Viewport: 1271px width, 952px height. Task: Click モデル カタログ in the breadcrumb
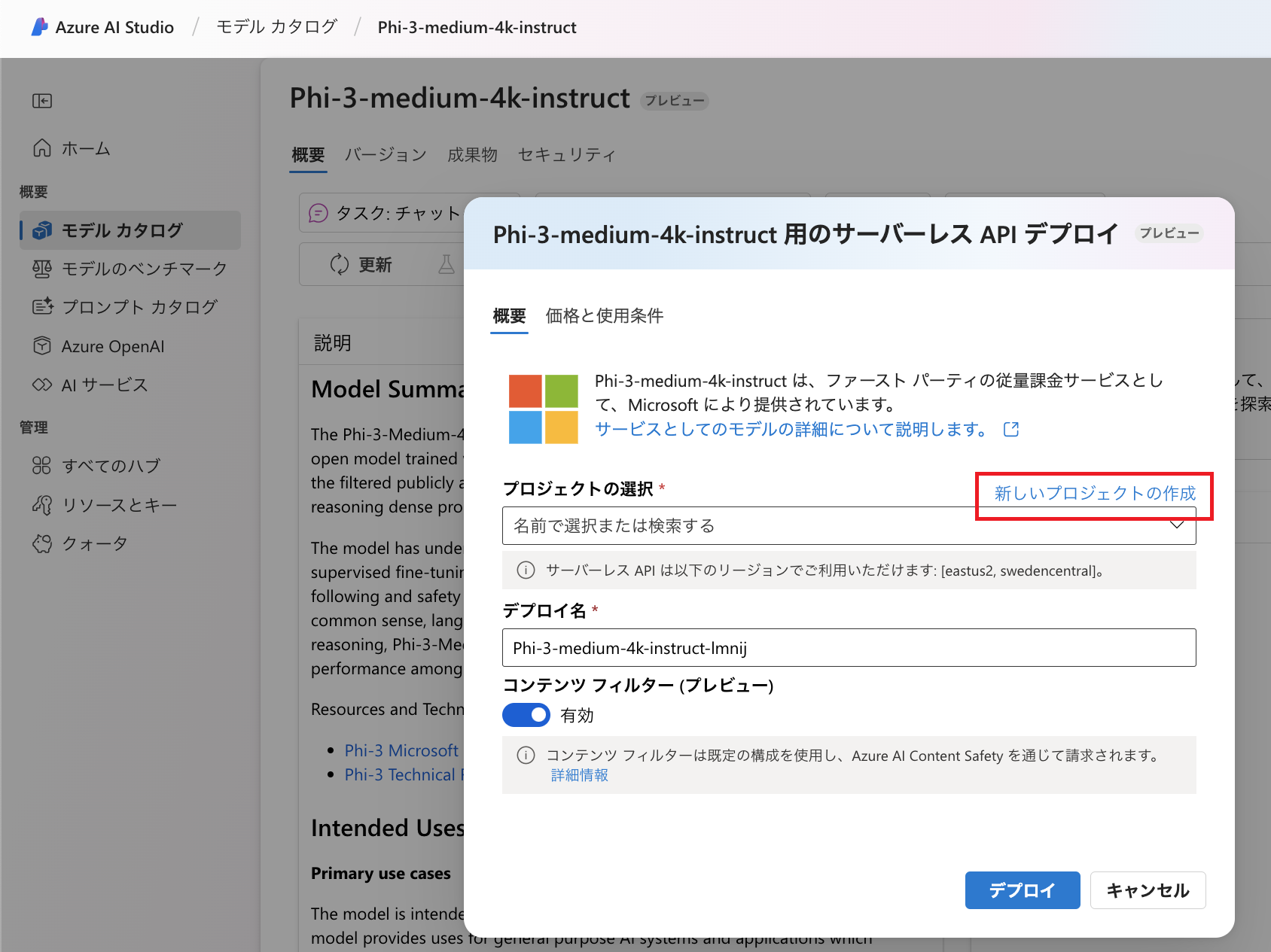click(276, 27)
